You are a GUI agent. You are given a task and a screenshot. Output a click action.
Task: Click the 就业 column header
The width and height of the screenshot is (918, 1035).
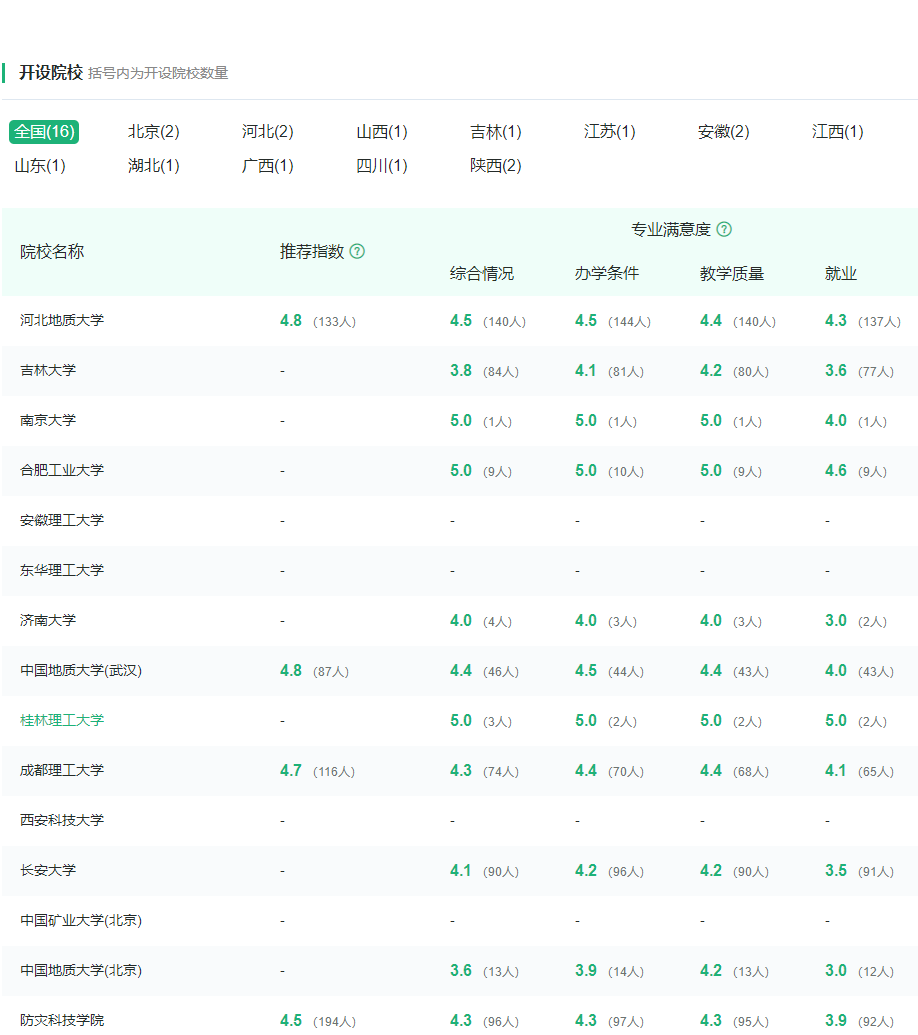pyautogui.click(x=841, y=273)
